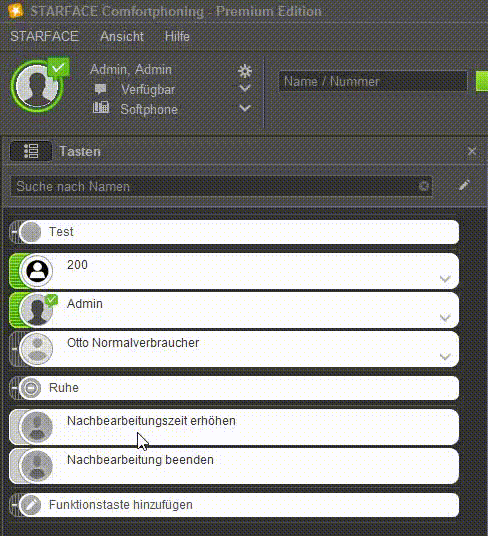The height and width of the screenshot is (536, 488).
Task: Toggle the Ruhe do-not-disturb key
Action: point(234,388)
